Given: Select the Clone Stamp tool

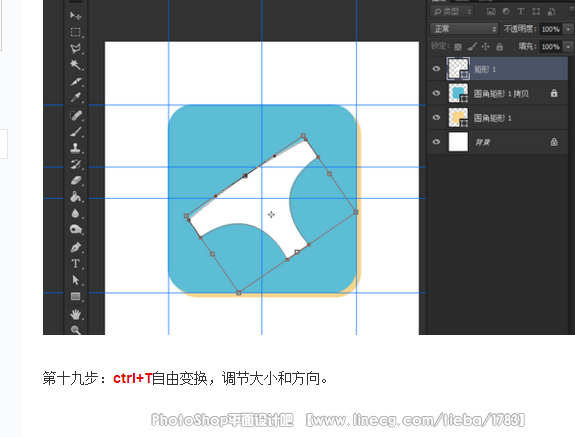Looking at the screenshot, I should (76, 148).
